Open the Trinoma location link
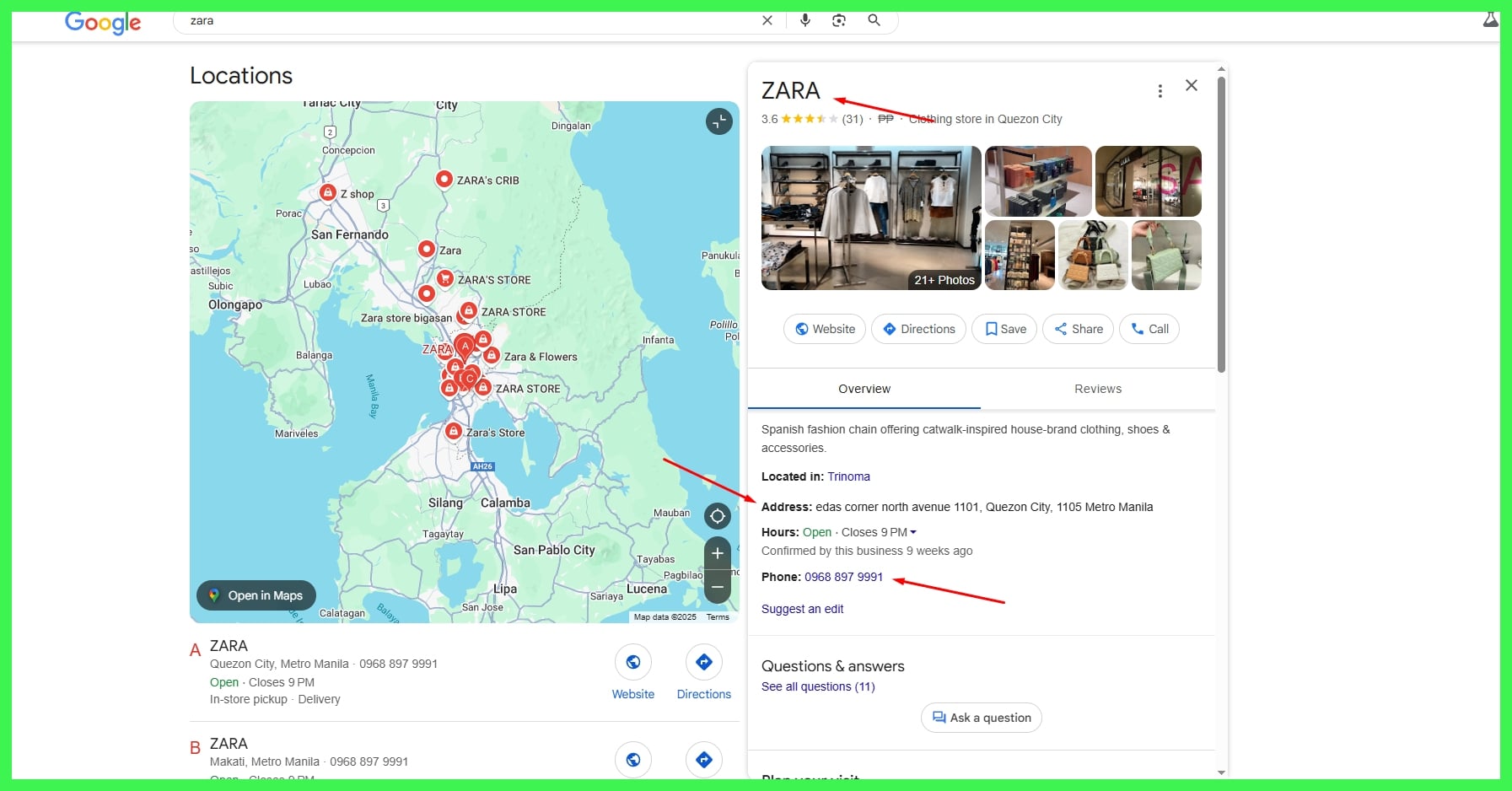The height and width of the screenshot is (791, 1512). (848, 476)
